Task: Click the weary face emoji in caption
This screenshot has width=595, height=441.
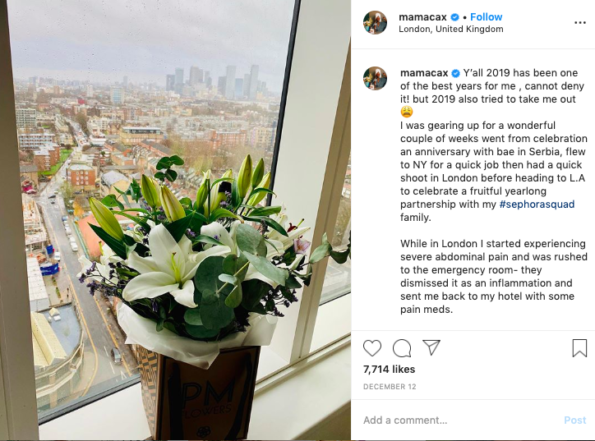Action: click(x=406, y=112)
